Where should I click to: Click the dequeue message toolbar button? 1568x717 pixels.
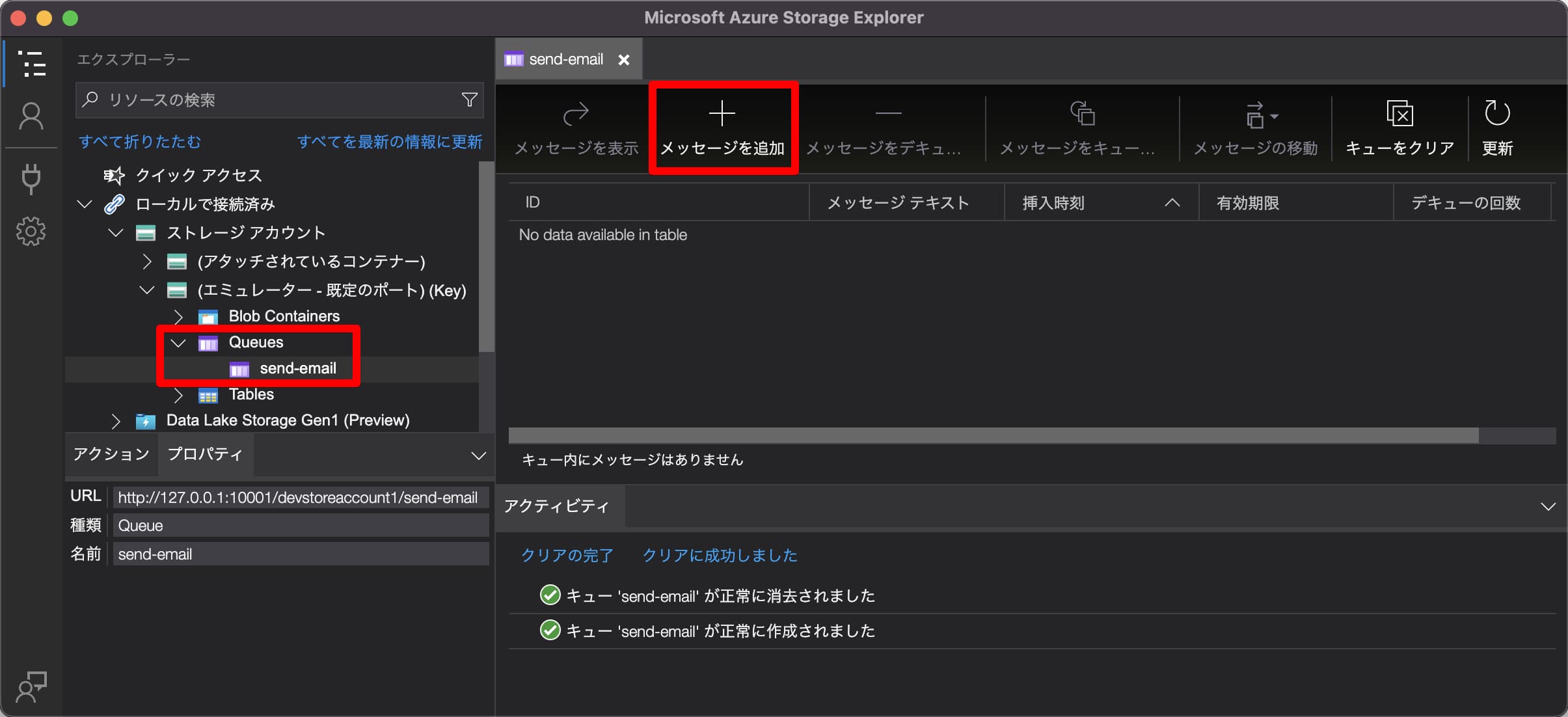click(x=884, y=129)
